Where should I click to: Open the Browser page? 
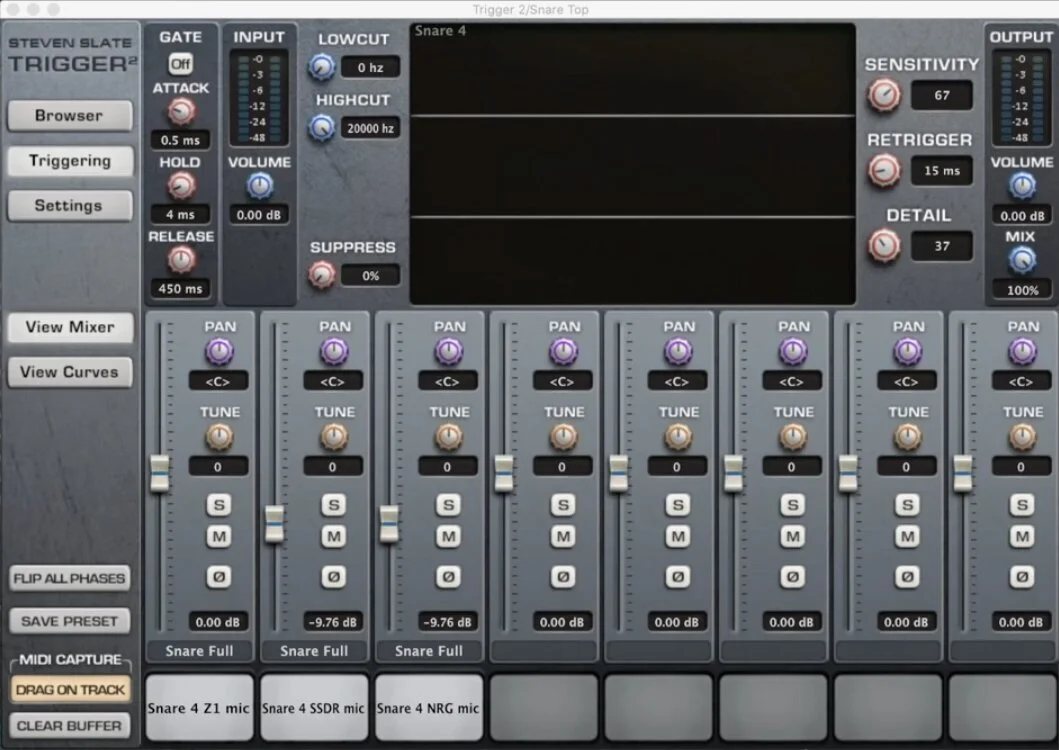point(70,116)
